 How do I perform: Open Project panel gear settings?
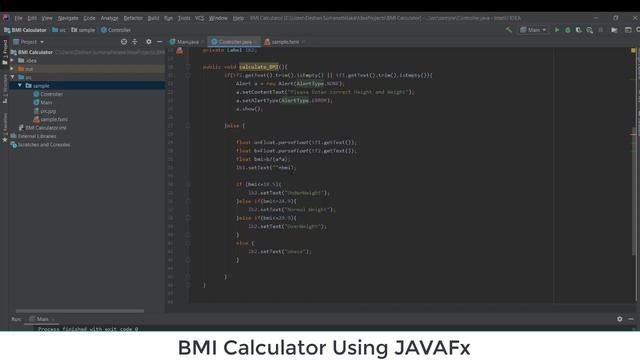tap(149, 42)
